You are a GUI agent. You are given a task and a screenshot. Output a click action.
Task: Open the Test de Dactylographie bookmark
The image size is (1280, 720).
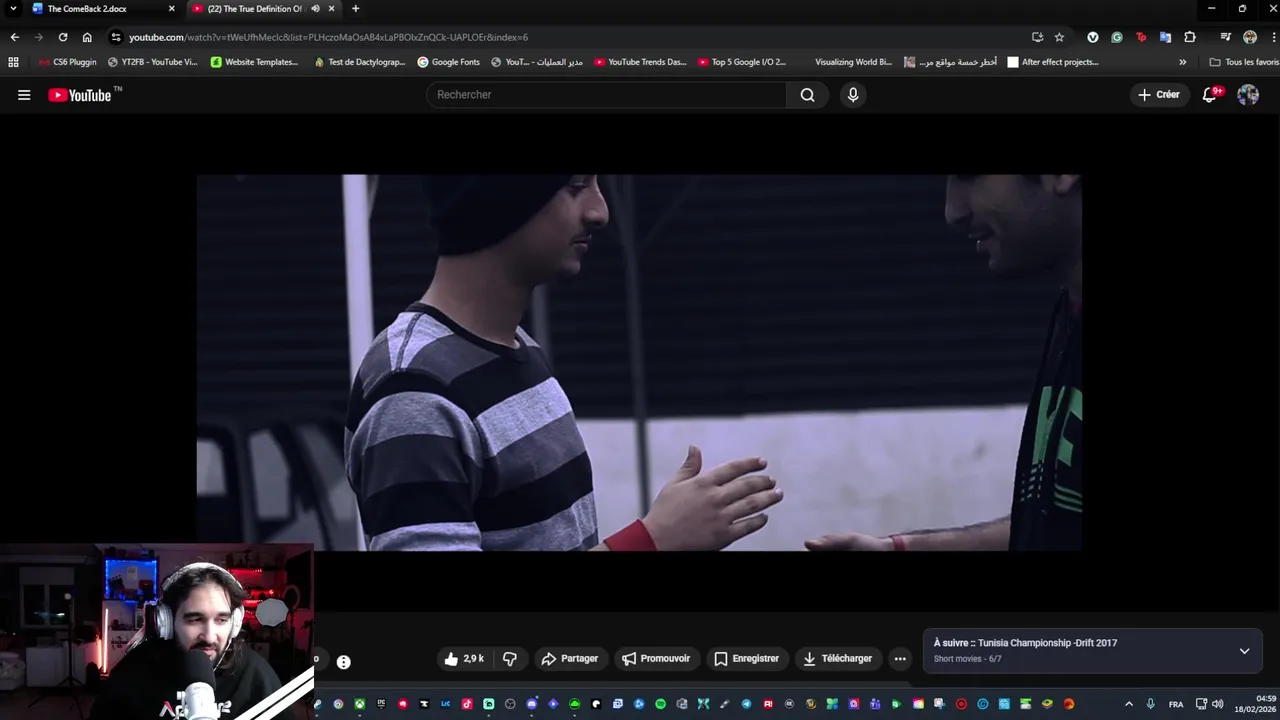[359, 62]
